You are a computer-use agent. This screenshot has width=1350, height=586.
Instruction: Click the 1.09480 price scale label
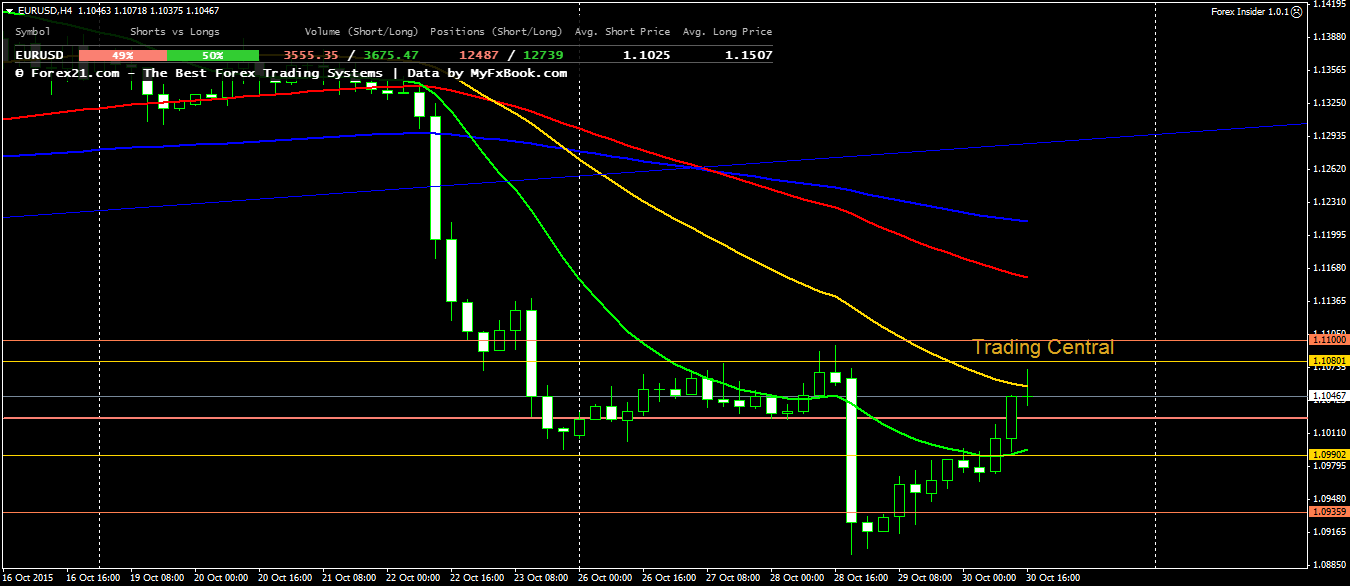pos(1331,499)
